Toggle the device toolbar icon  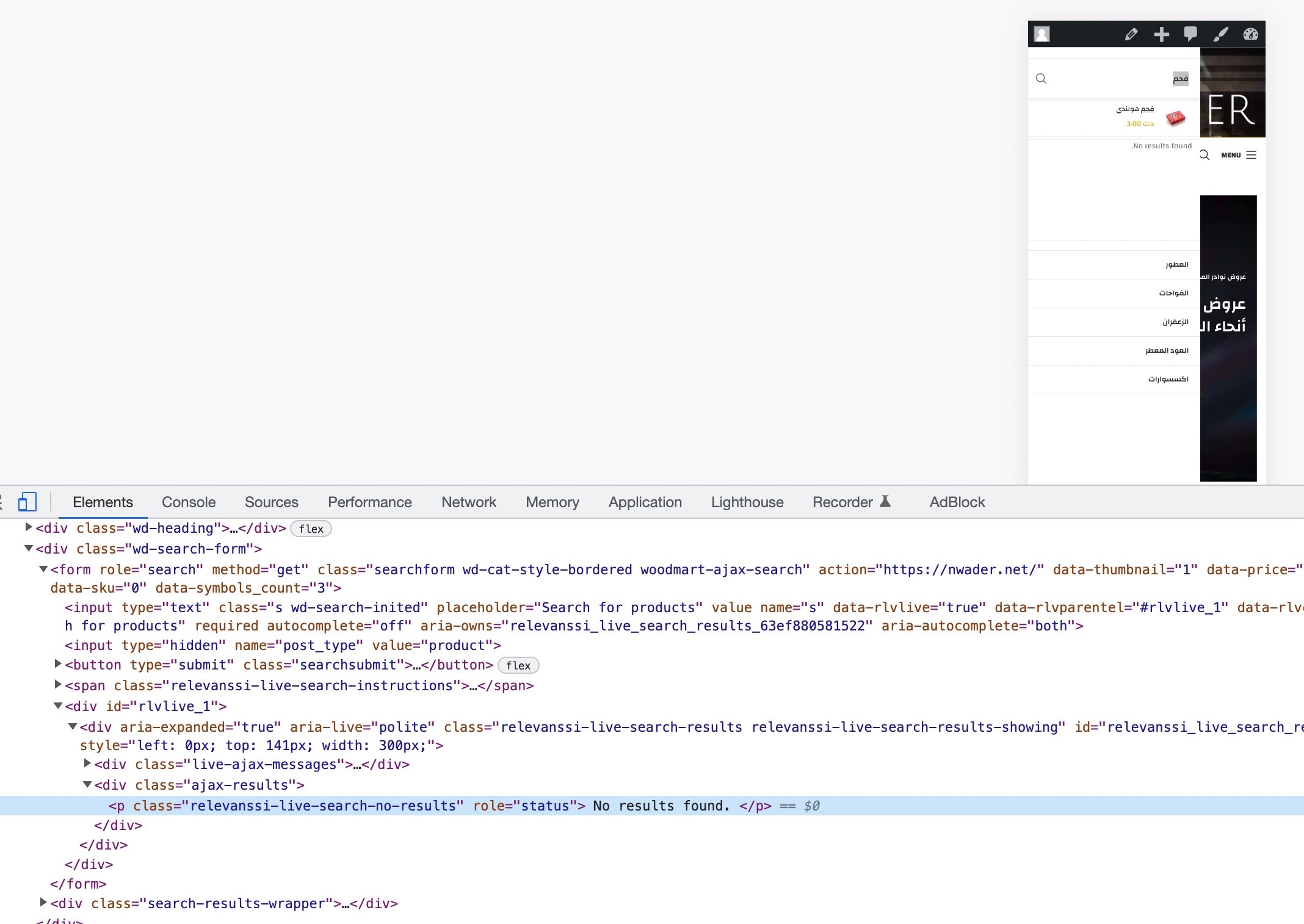pyautogui.click(x=27, y=502)
